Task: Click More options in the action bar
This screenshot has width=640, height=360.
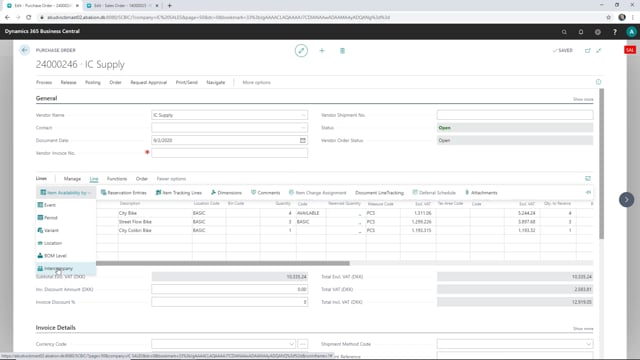Action: tap(256, 82)
